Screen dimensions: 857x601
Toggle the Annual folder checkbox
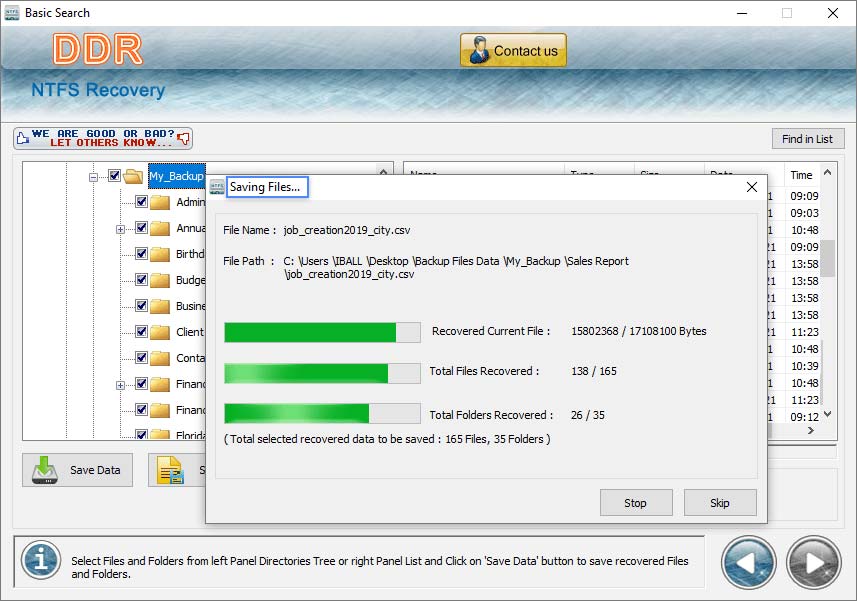142,227
